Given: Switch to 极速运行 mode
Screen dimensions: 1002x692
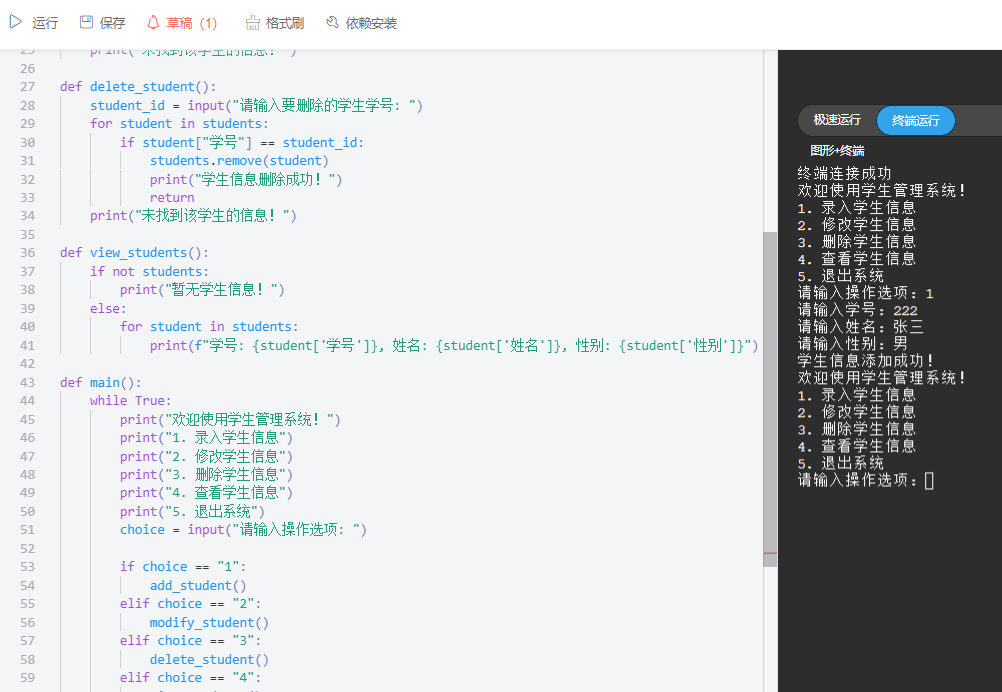Looking at the screenshot, I should pos(836,120).
